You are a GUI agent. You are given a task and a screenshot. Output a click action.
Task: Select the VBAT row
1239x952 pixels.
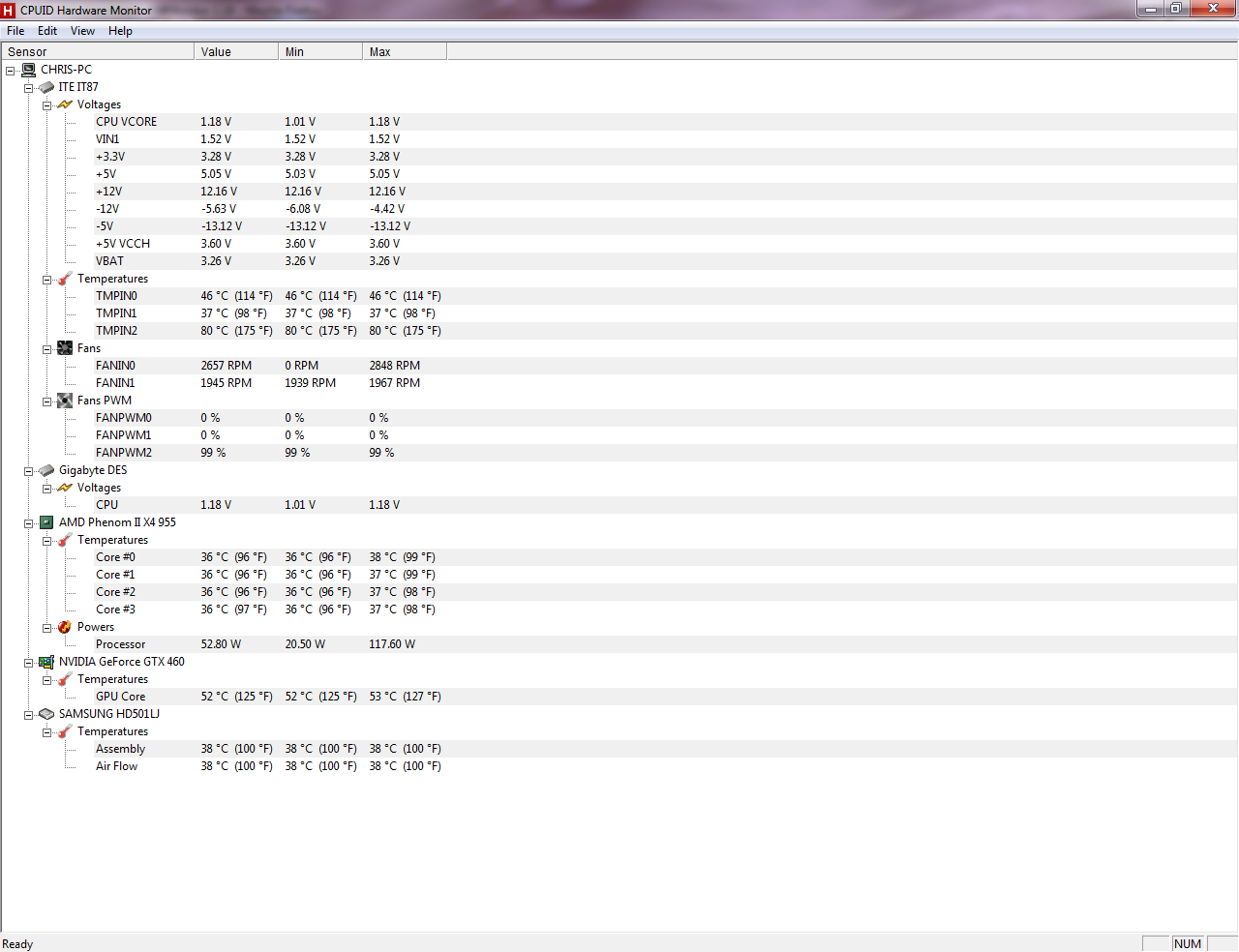619,261
